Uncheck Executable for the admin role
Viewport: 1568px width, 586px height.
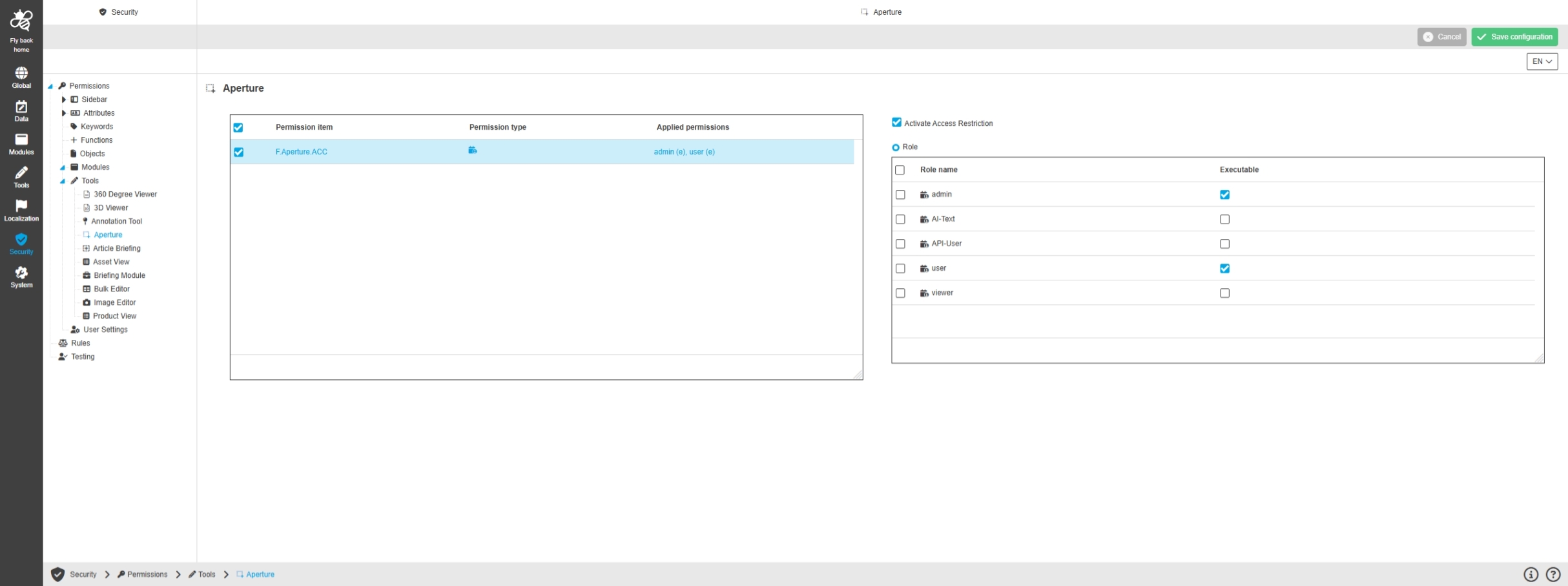click(1224, 195)
